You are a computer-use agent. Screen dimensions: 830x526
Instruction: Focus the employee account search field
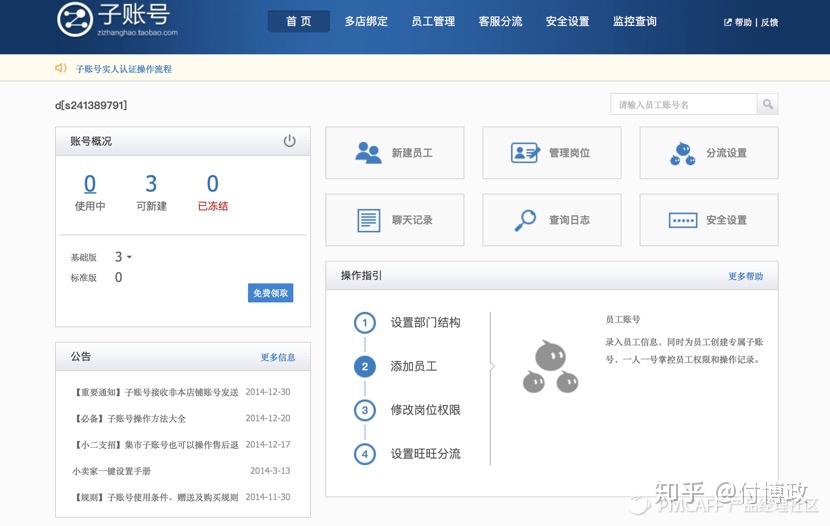point(683,105)
